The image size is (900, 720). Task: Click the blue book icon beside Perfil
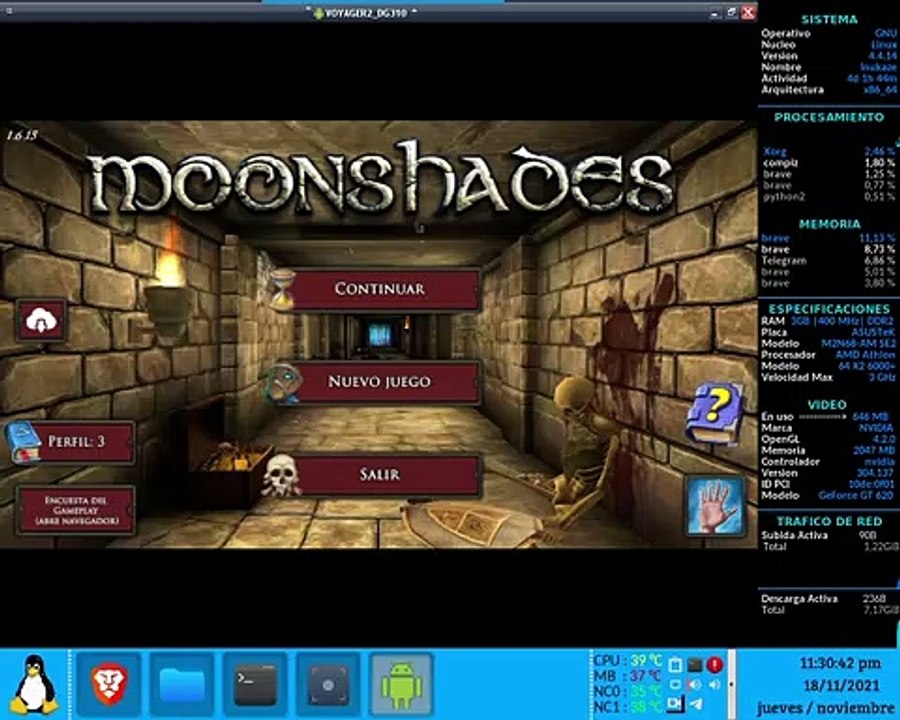[22, 441]
